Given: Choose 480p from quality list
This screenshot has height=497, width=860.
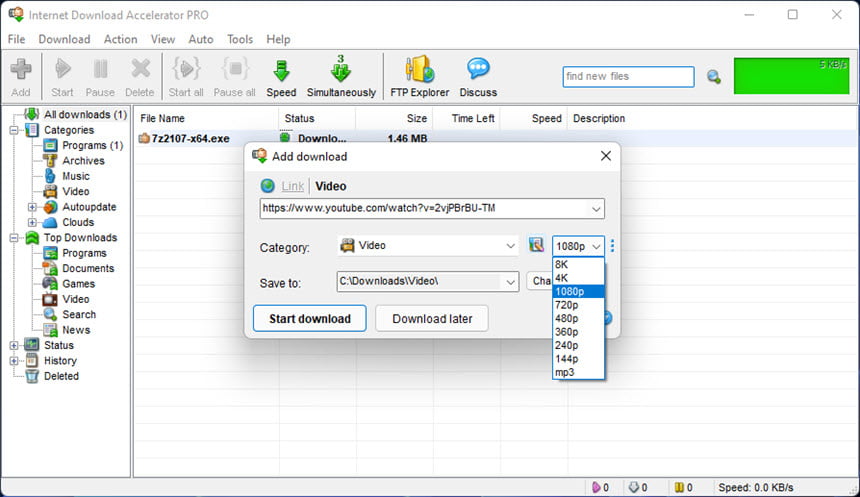Looking at the screenshot, I should pyautogui.click(x=578, y=318).
